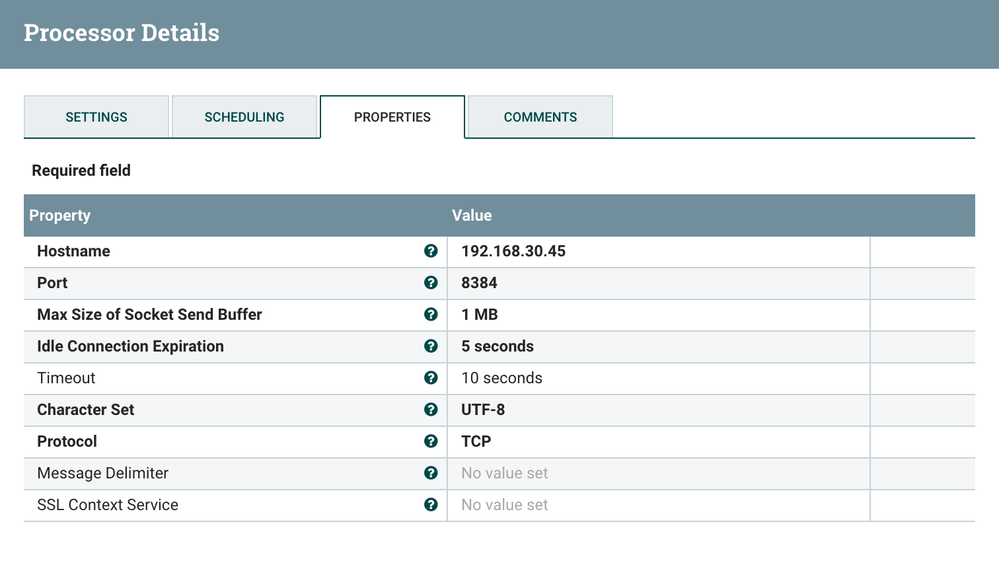Click the help icon next to Hostname
Image resolution: width=999 pixels, height=567 pixels.
[x=431, y=251]
